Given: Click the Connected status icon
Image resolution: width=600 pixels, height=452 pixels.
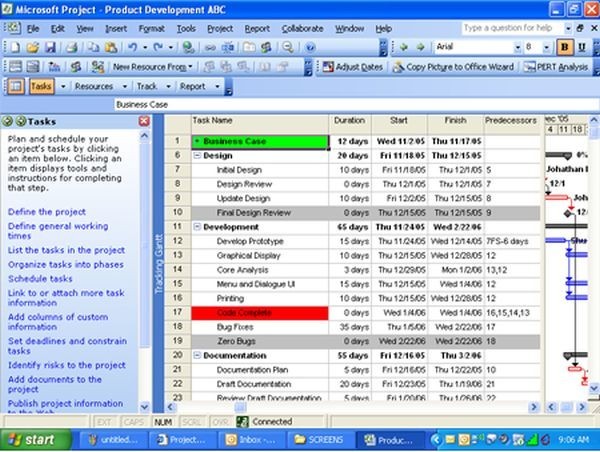Looking at the screenshot, I should (242, 422).
